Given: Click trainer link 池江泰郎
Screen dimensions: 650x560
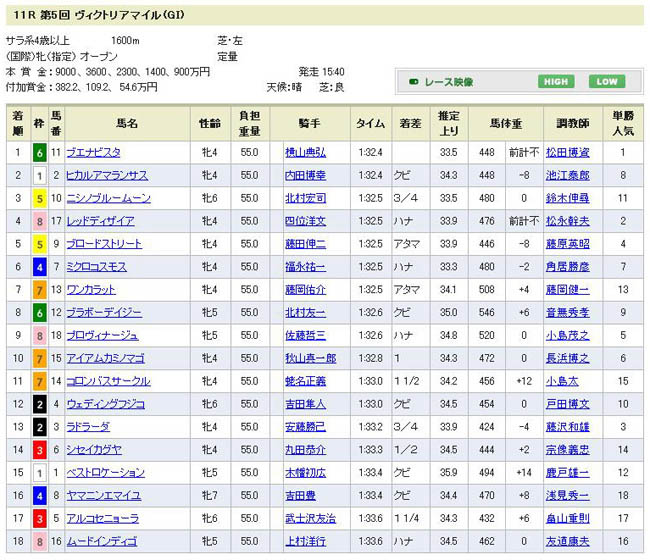Looking at the screenshot, I should click(x=567, y=175).
